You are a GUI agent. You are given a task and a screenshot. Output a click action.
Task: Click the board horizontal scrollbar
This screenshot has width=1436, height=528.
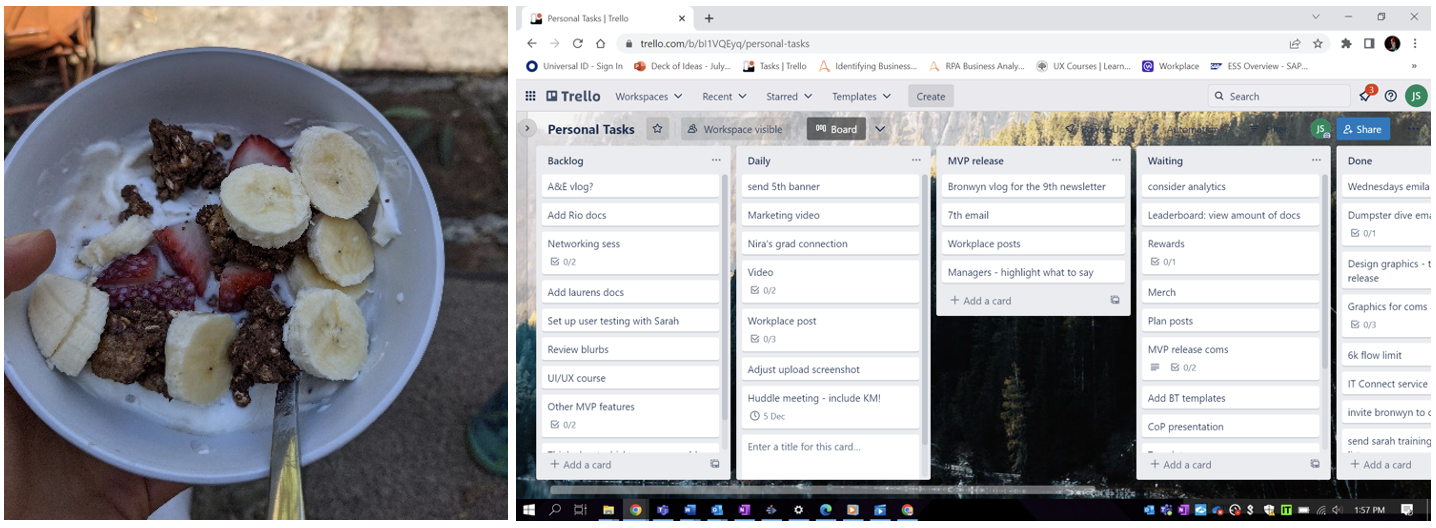800,490
